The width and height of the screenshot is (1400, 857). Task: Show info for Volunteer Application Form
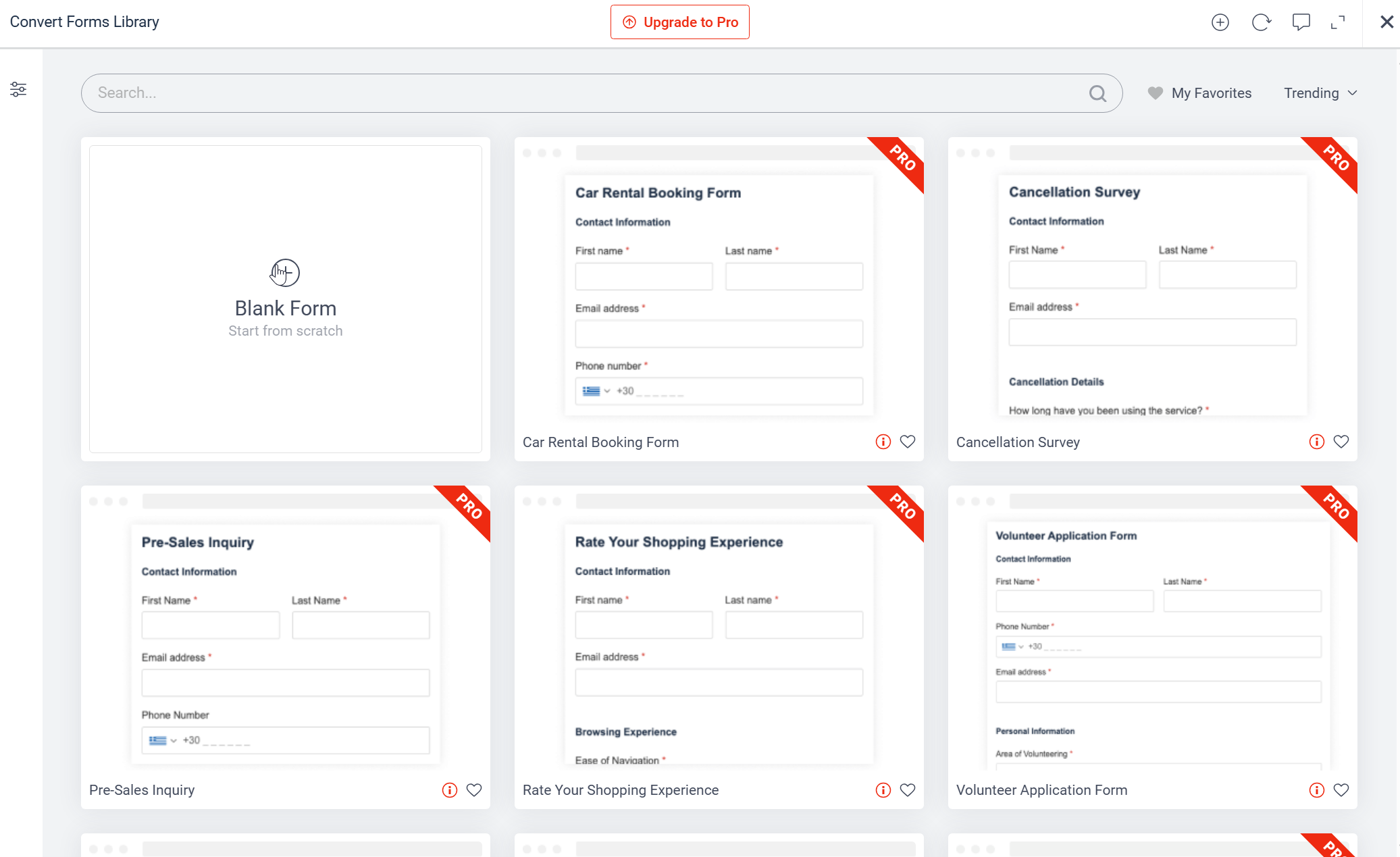1316,789
